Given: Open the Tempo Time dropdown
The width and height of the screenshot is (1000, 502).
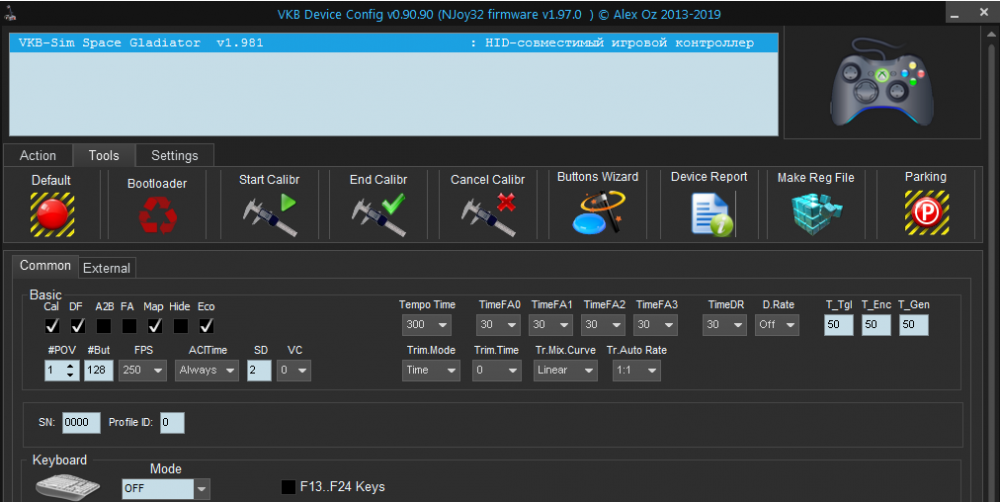Looking at the screenshot, I should click(x=427, y=325).
